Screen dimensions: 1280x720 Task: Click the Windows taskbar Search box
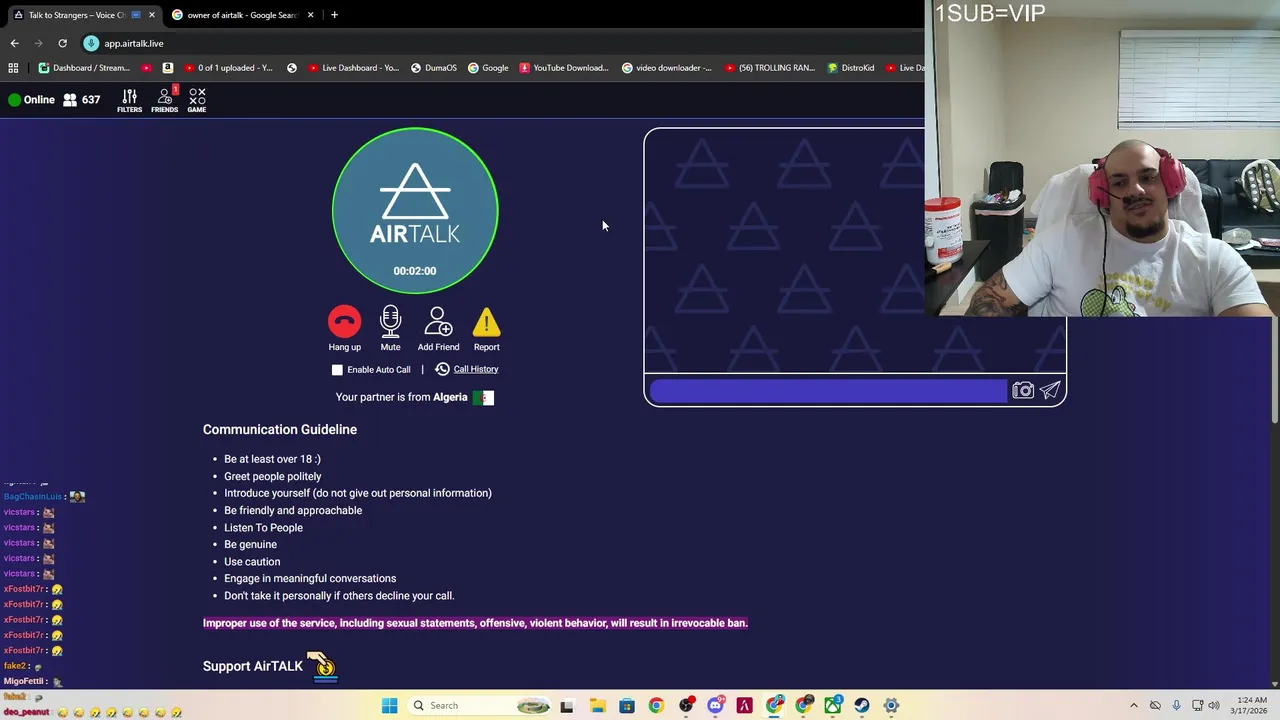tap(480, 705)
